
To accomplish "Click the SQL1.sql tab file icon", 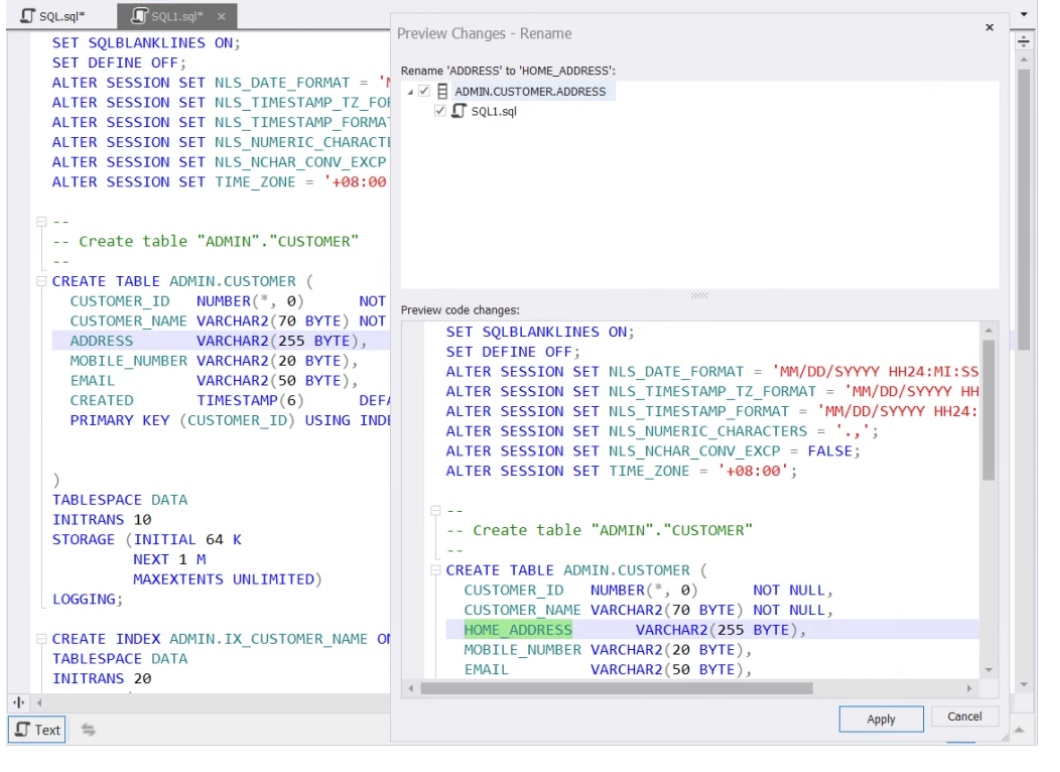I will pos(139,16).
